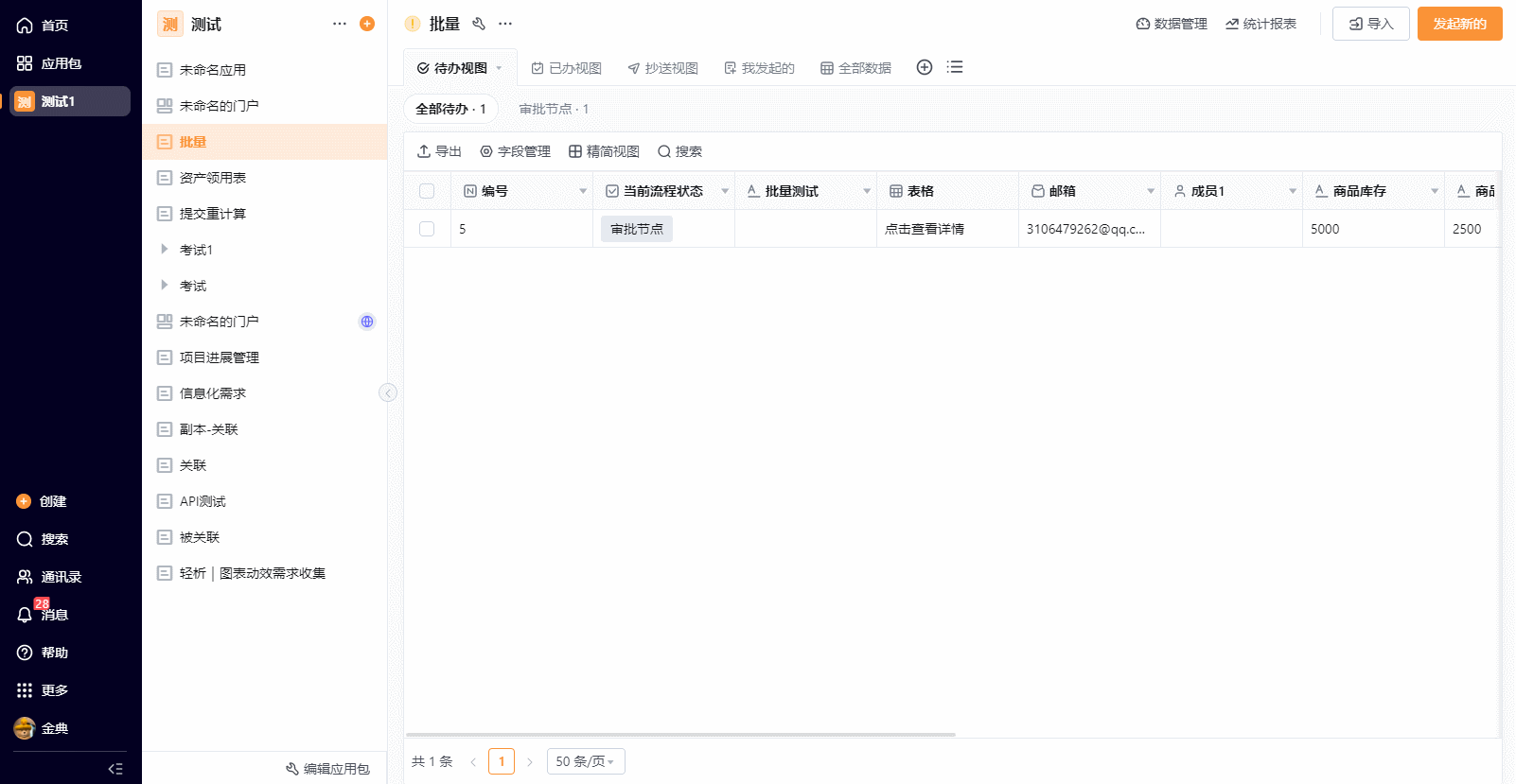Select the 测试1 workspace item
Screen dimensions: 1516x784
click(x=70, y=101)
